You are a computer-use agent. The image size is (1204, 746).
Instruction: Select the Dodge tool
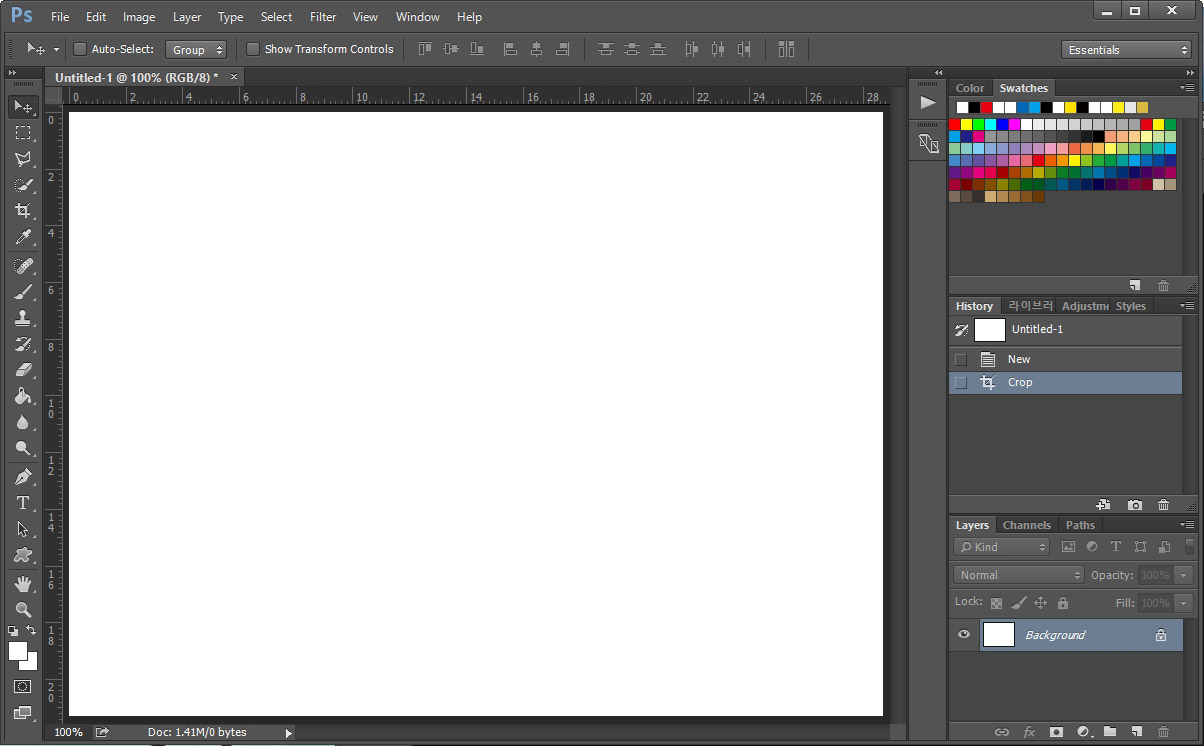click(23, 448)
